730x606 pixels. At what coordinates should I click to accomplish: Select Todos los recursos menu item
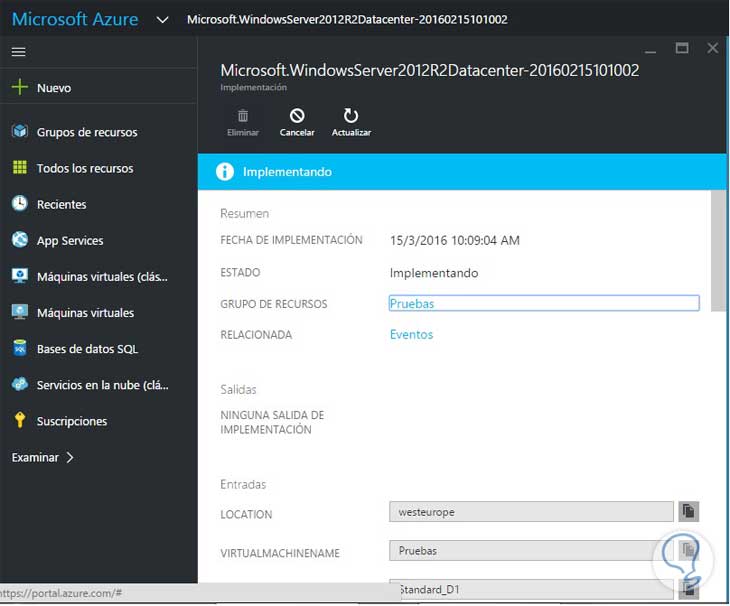point(85,168)
